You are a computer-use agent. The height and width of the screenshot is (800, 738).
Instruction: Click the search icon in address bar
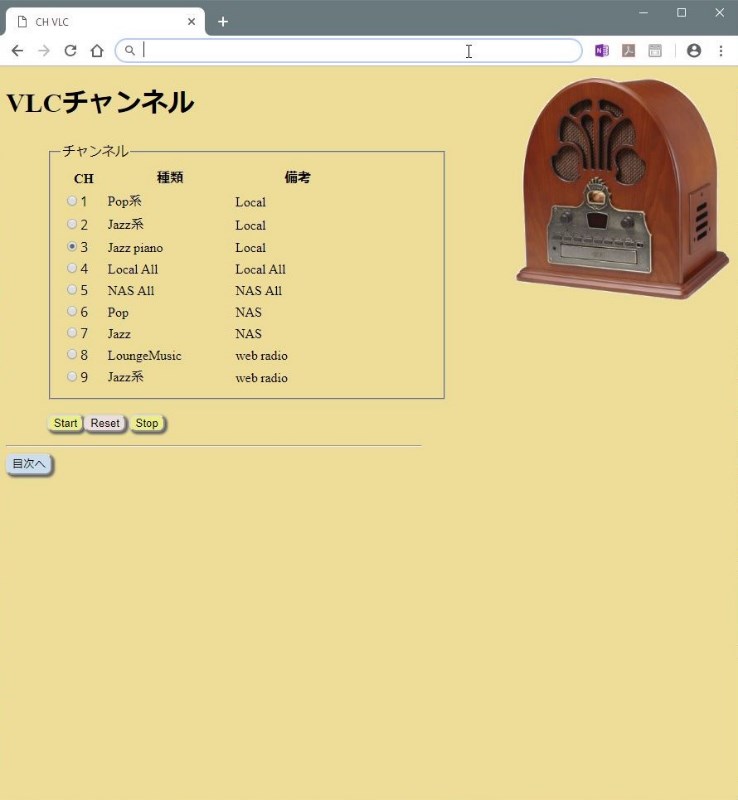tap(130, 51)
